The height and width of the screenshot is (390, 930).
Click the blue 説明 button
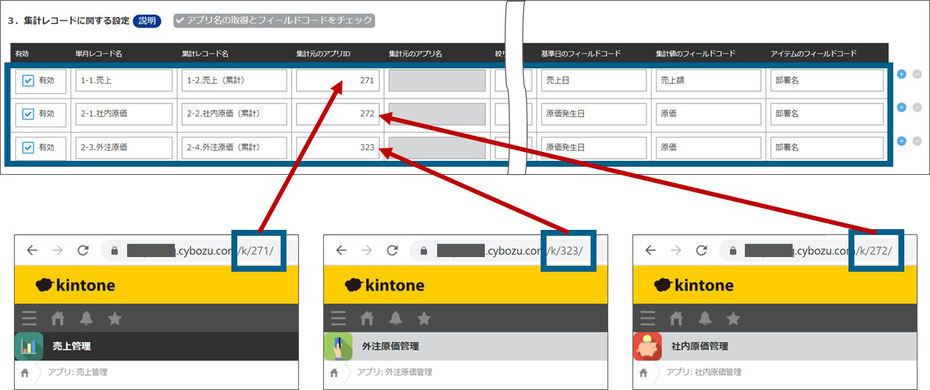click(147, 21)
